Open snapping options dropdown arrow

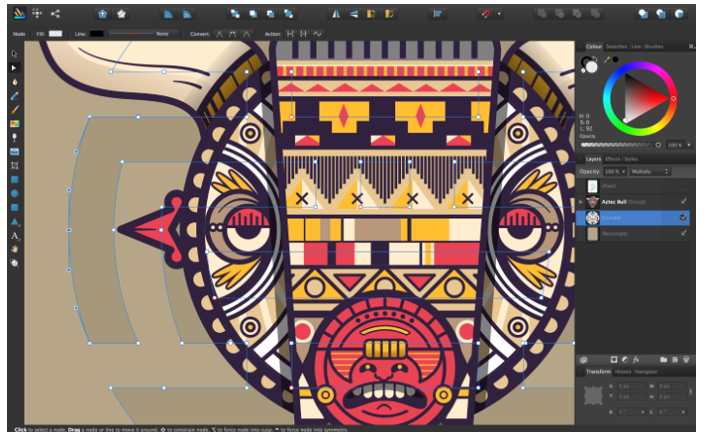coord(500,14)
